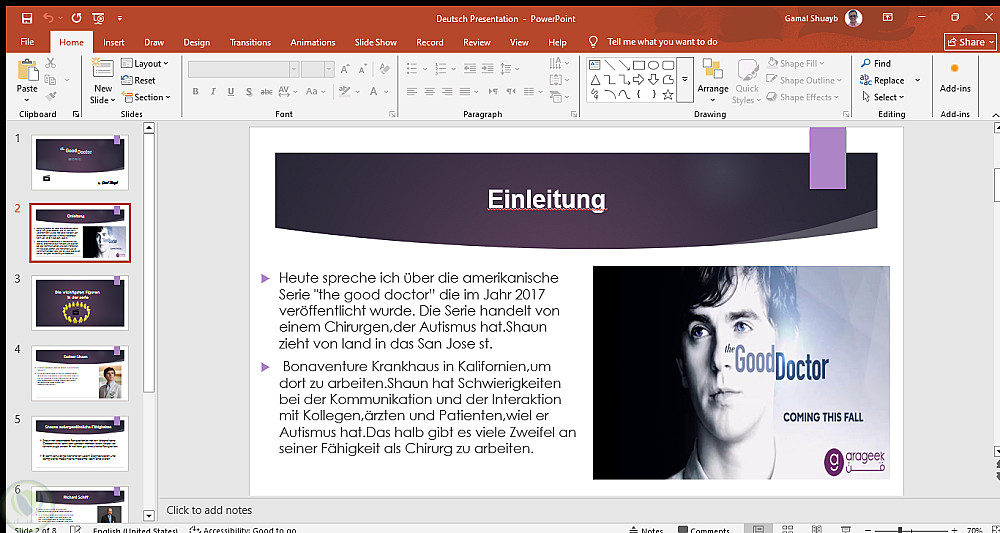Expand the Section dropdown

[146, 97]
